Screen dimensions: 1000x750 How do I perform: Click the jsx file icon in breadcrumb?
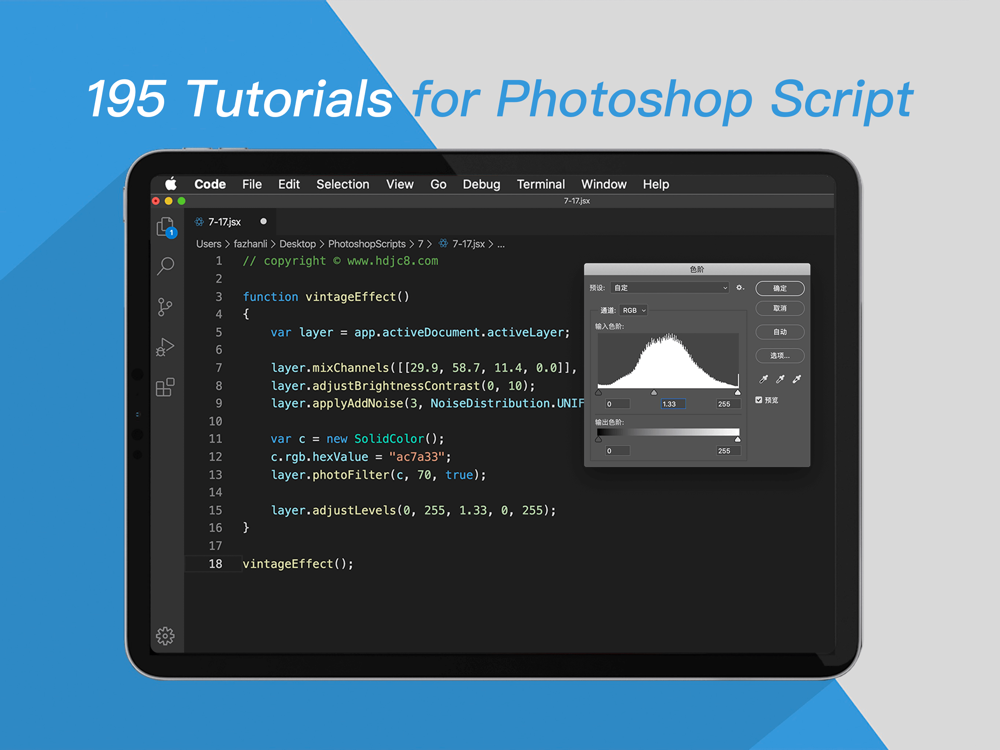pyautogui.click(x=443, y=244)
